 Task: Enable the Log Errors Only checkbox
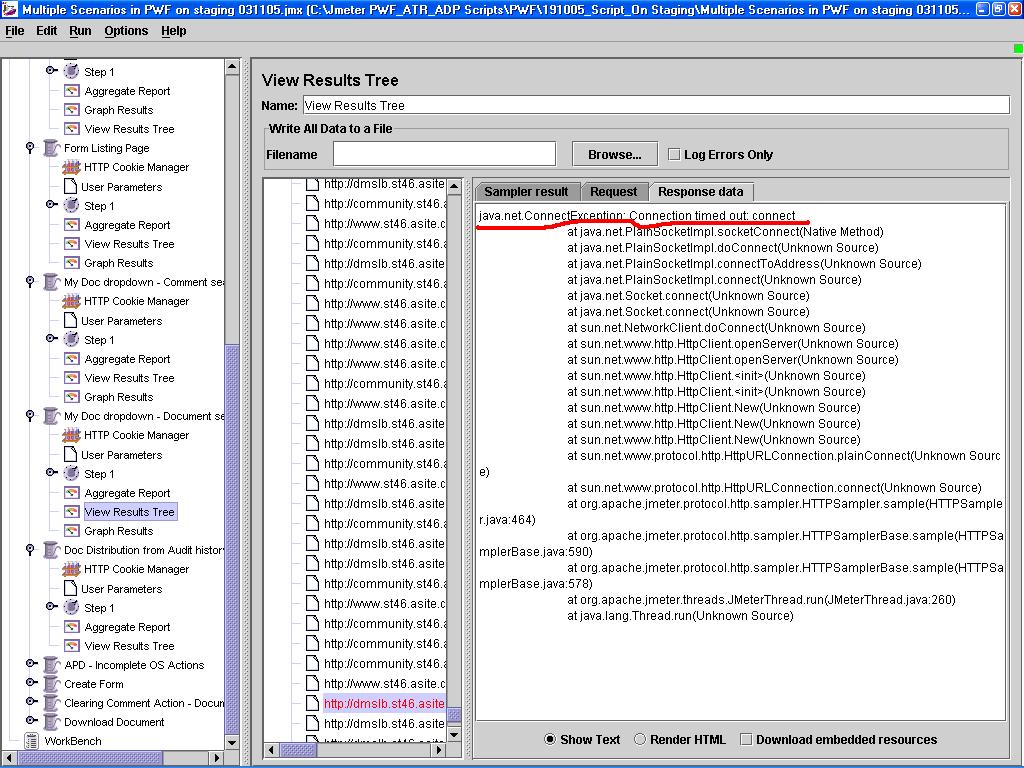[674, 155]
